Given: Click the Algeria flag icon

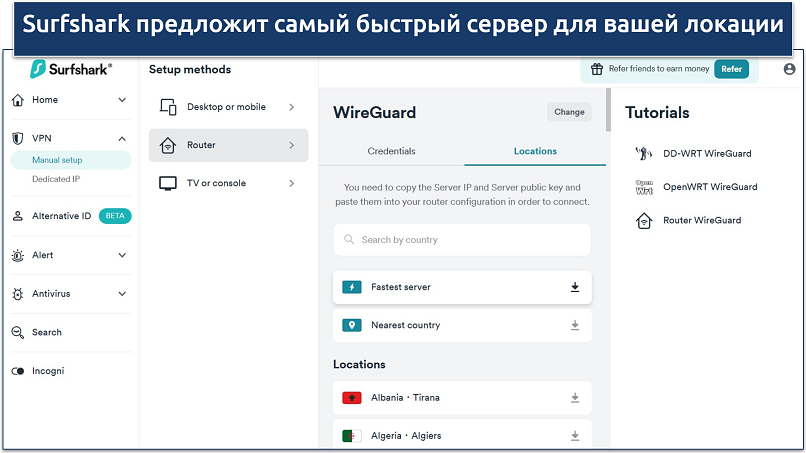Looking at the screenshot, I should (x=352, y=436).
